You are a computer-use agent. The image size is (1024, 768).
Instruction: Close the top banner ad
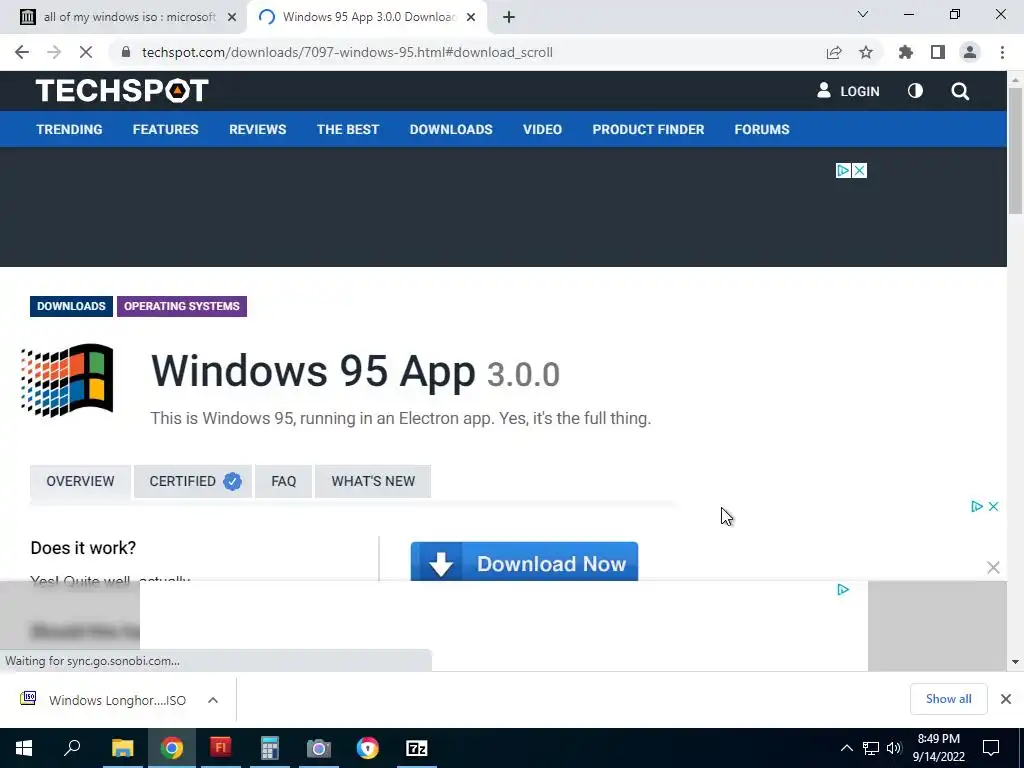coord(859,170)
